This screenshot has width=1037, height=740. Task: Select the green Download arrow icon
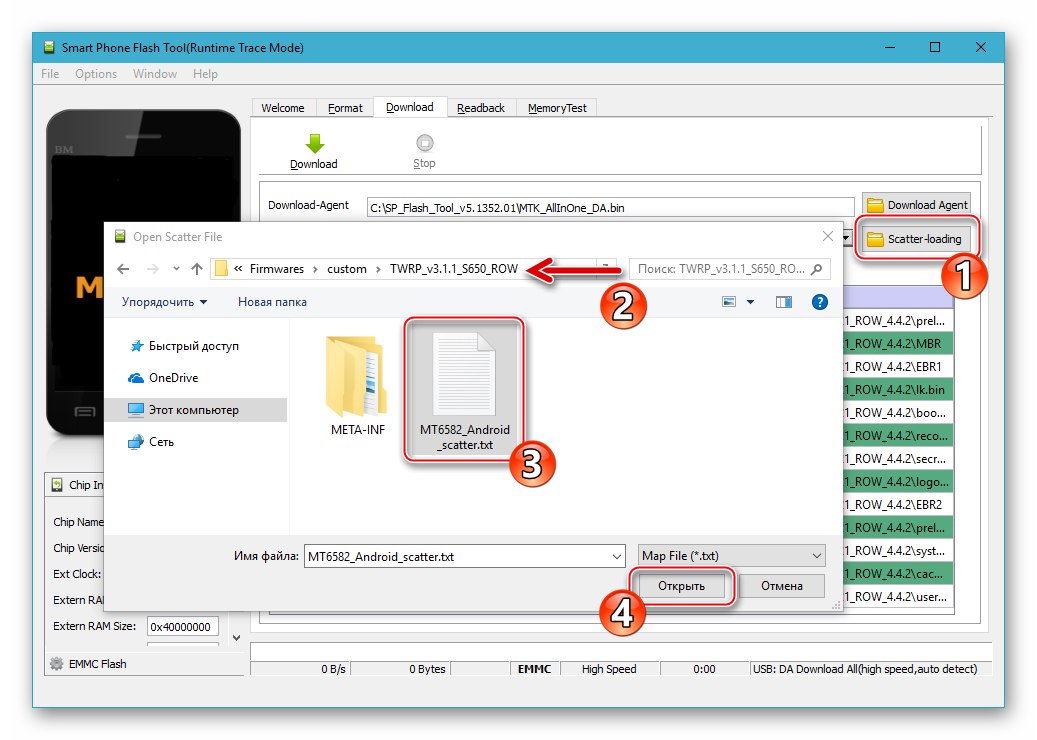313,143
